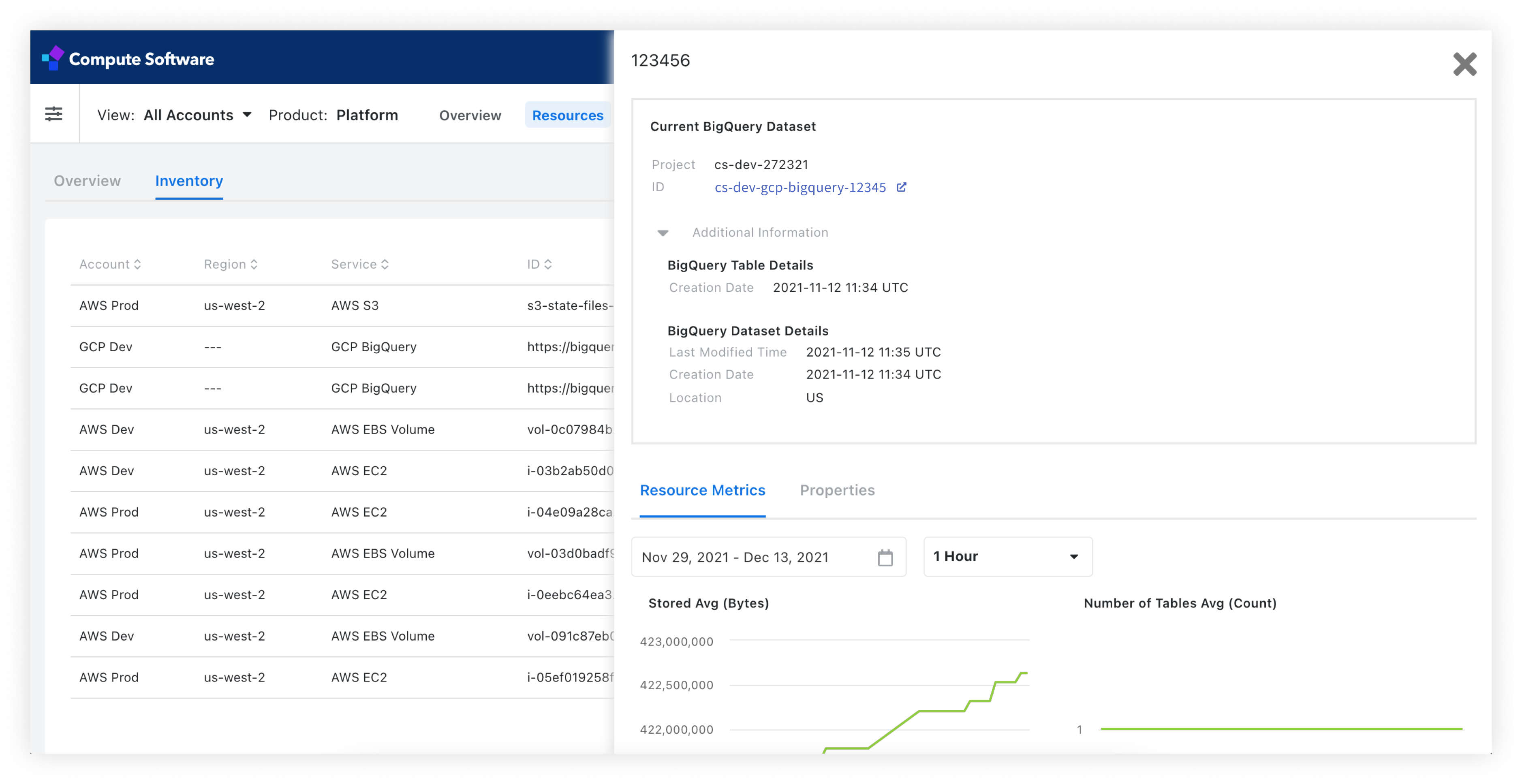Select the first GCP BigQuery row's service cell
1522x784 pixels.
[x=374, y=347]
